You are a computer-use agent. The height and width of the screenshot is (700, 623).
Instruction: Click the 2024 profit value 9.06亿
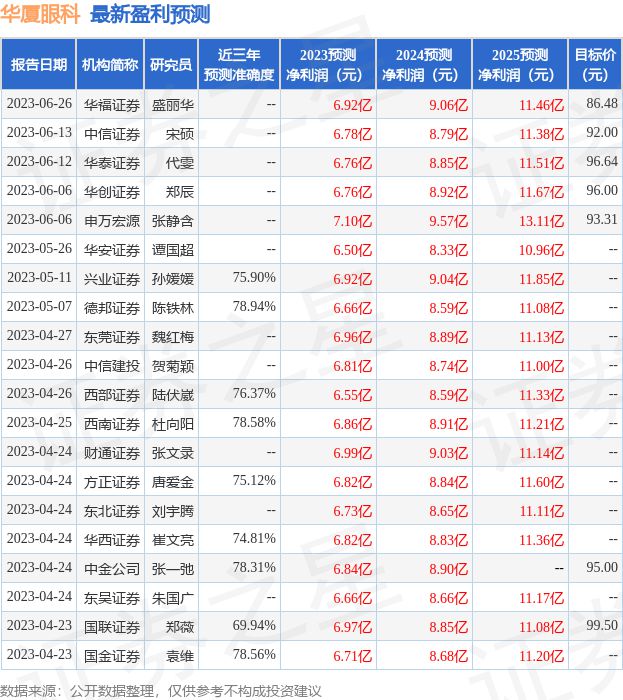pyautogui.click(x=449, y=105)
